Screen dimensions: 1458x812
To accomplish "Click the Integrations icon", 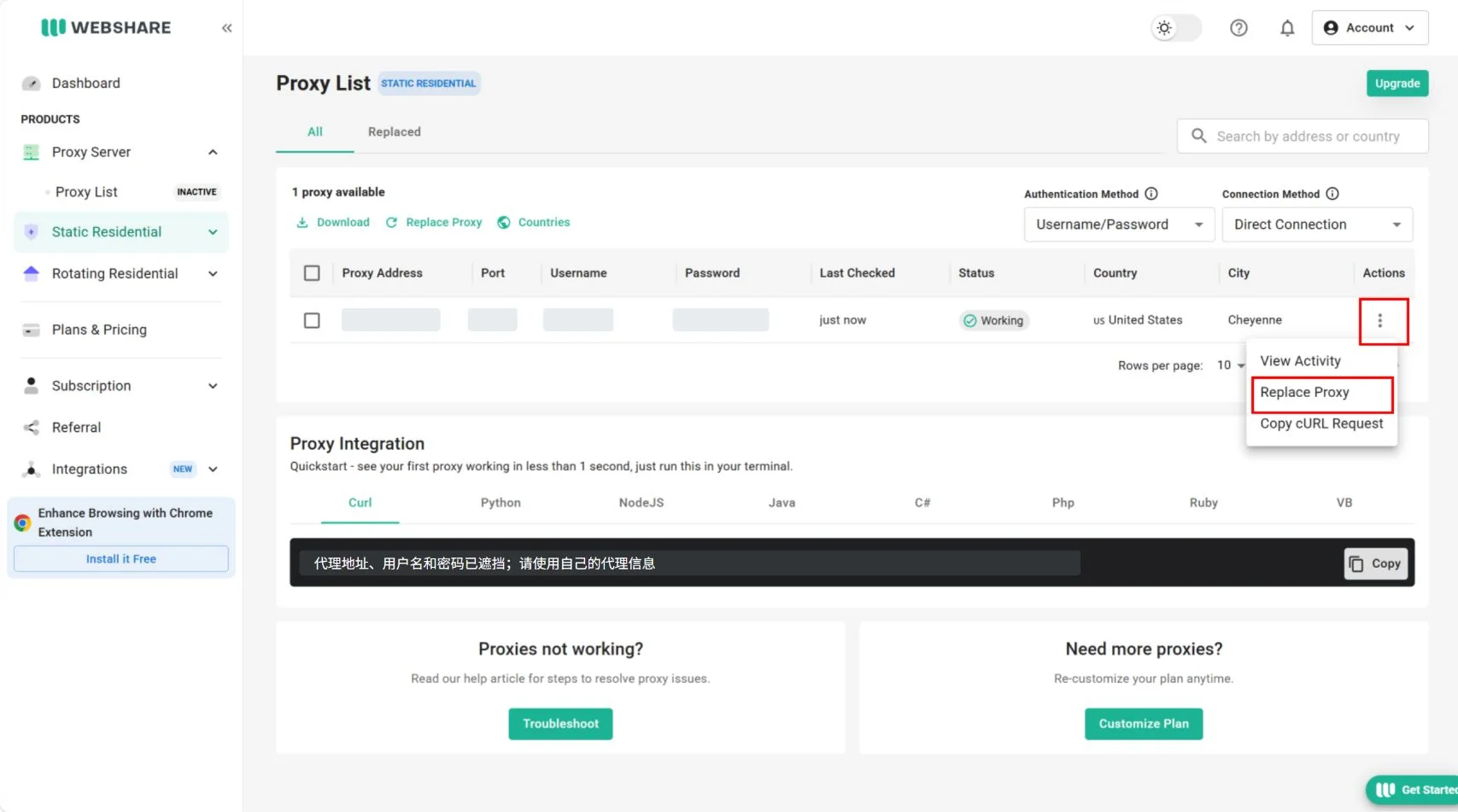I will point(31,469).
